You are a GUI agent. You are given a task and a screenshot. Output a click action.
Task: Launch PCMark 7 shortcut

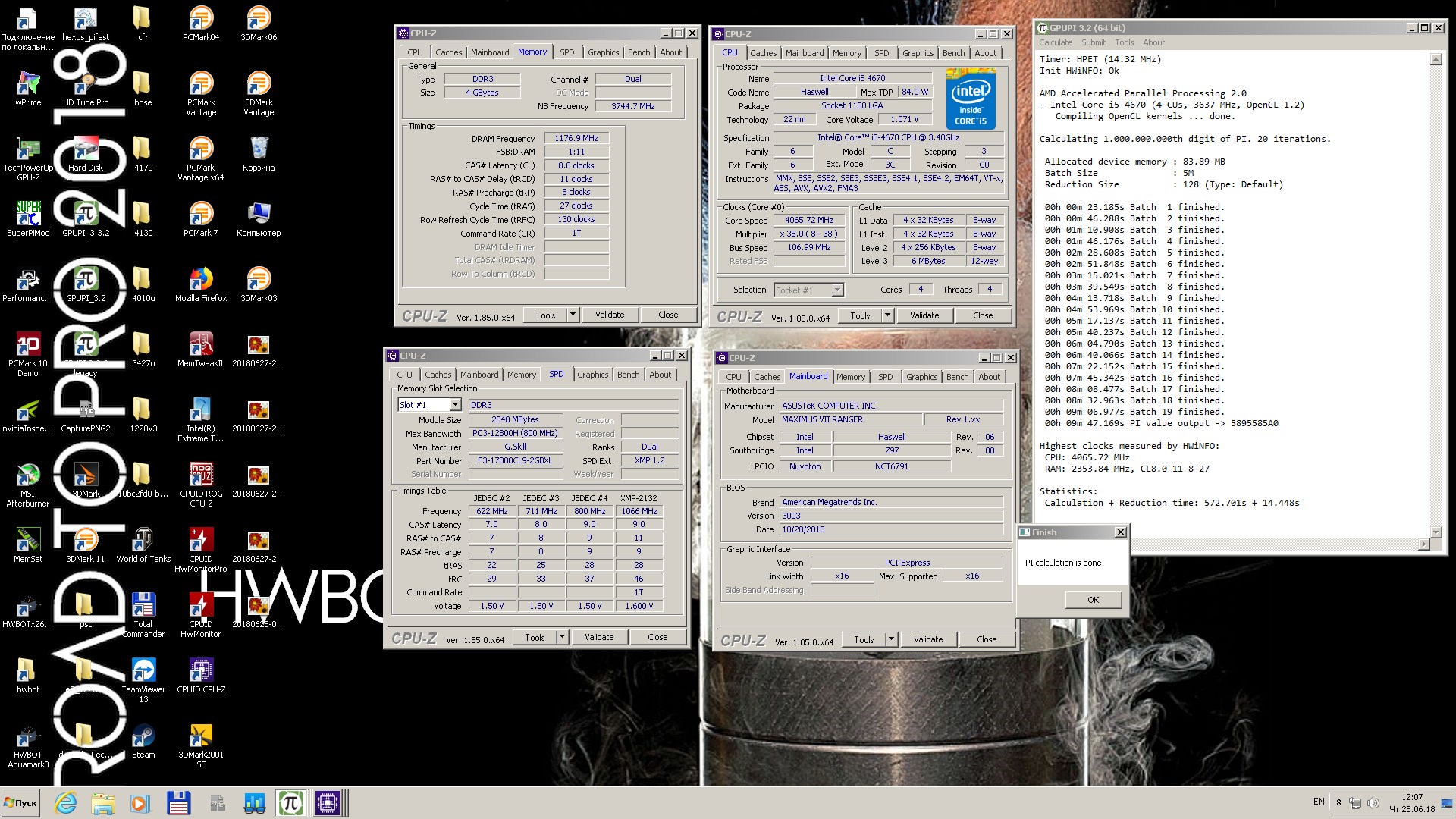tap(201, 219)
